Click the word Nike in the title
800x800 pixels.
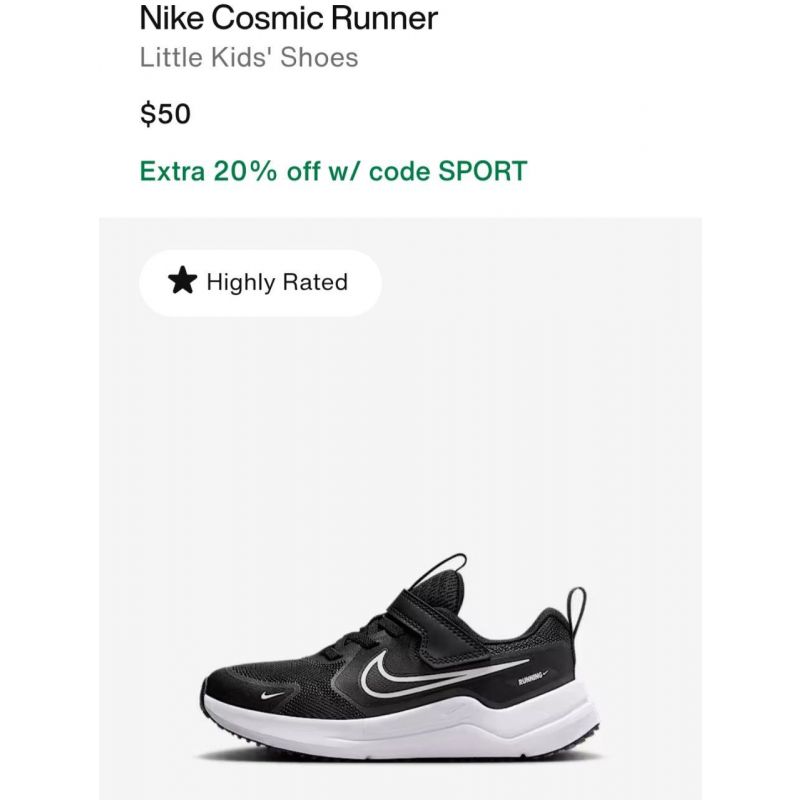[x=172, y=18]
